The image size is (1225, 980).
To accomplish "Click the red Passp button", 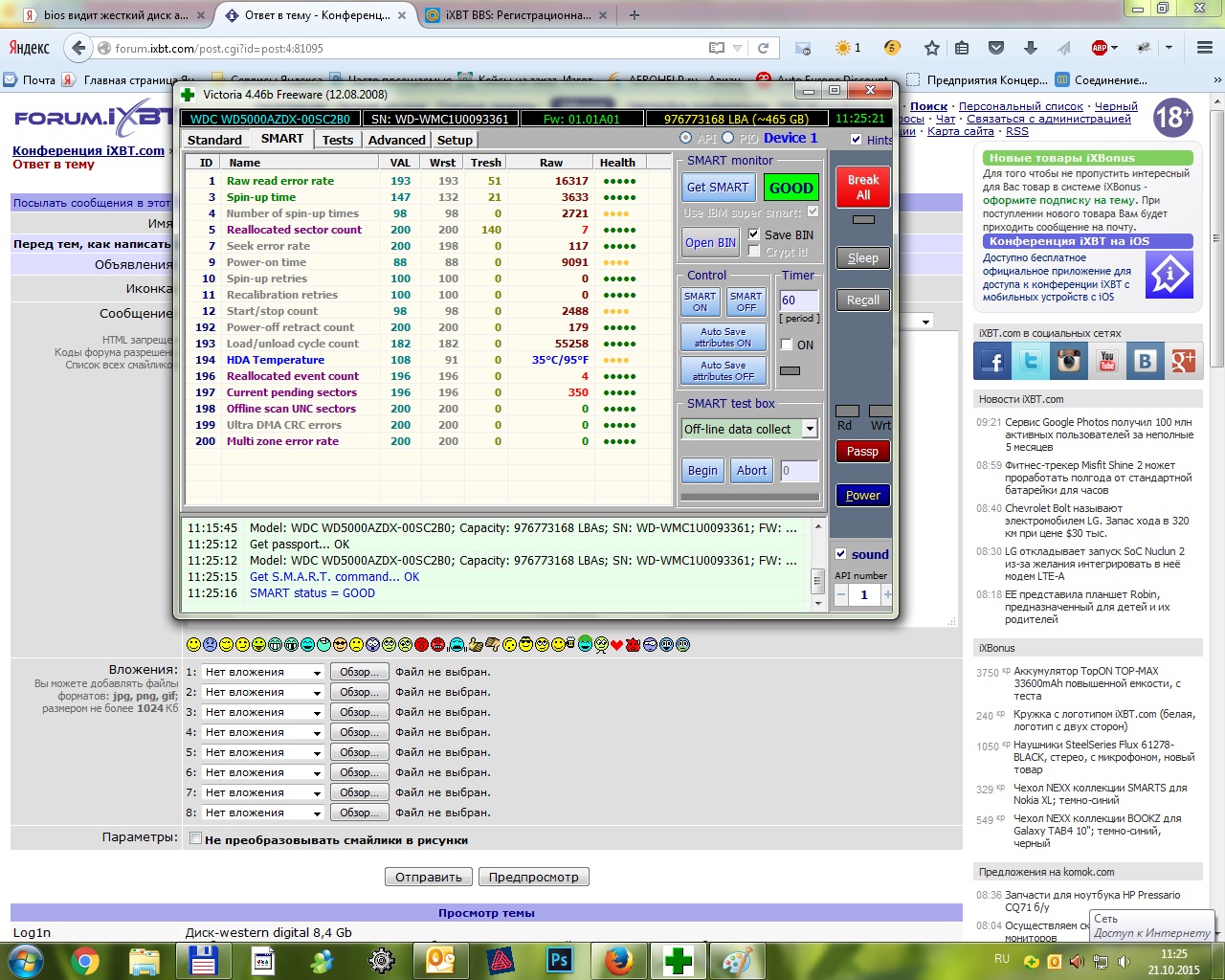I will (x=862, y=452).
